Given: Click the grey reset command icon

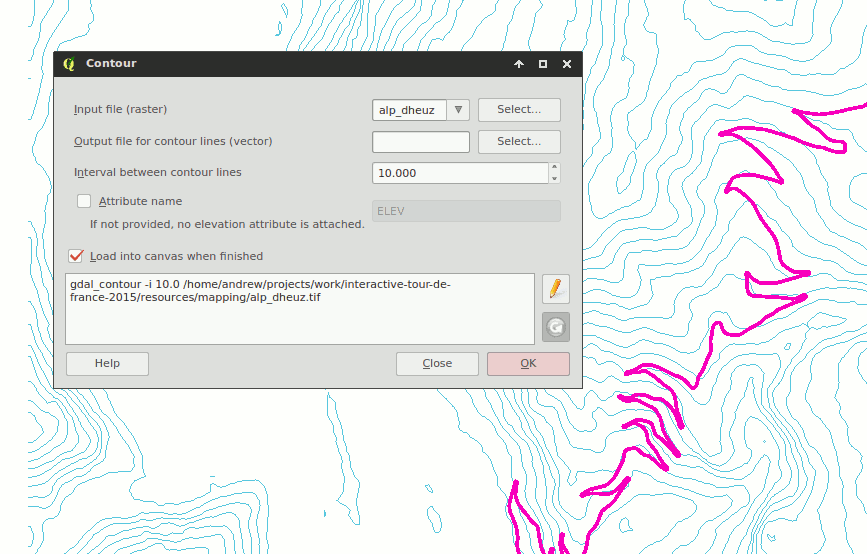Looking at the screenshot, I should pyautogui.click(x=556, y=327).
